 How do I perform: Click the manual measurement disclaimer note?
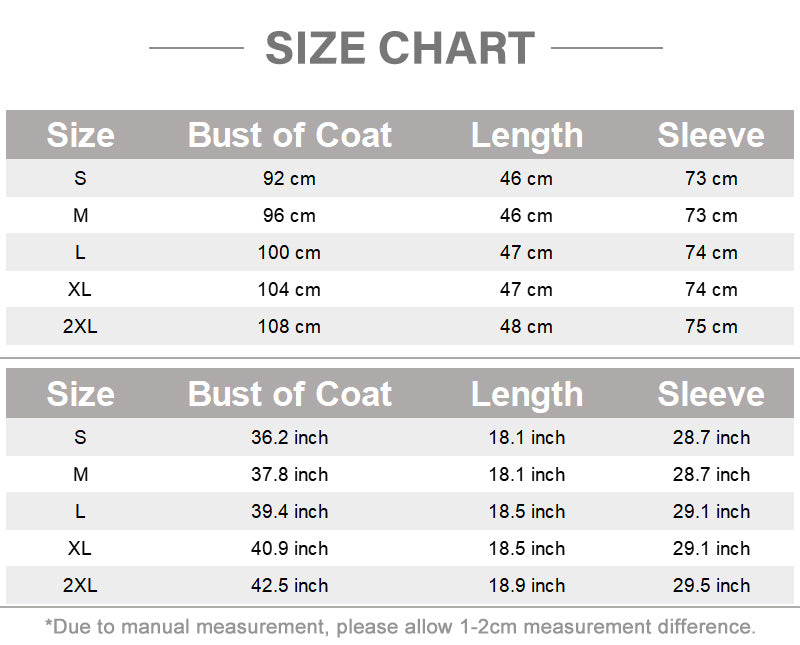point(400,627)
